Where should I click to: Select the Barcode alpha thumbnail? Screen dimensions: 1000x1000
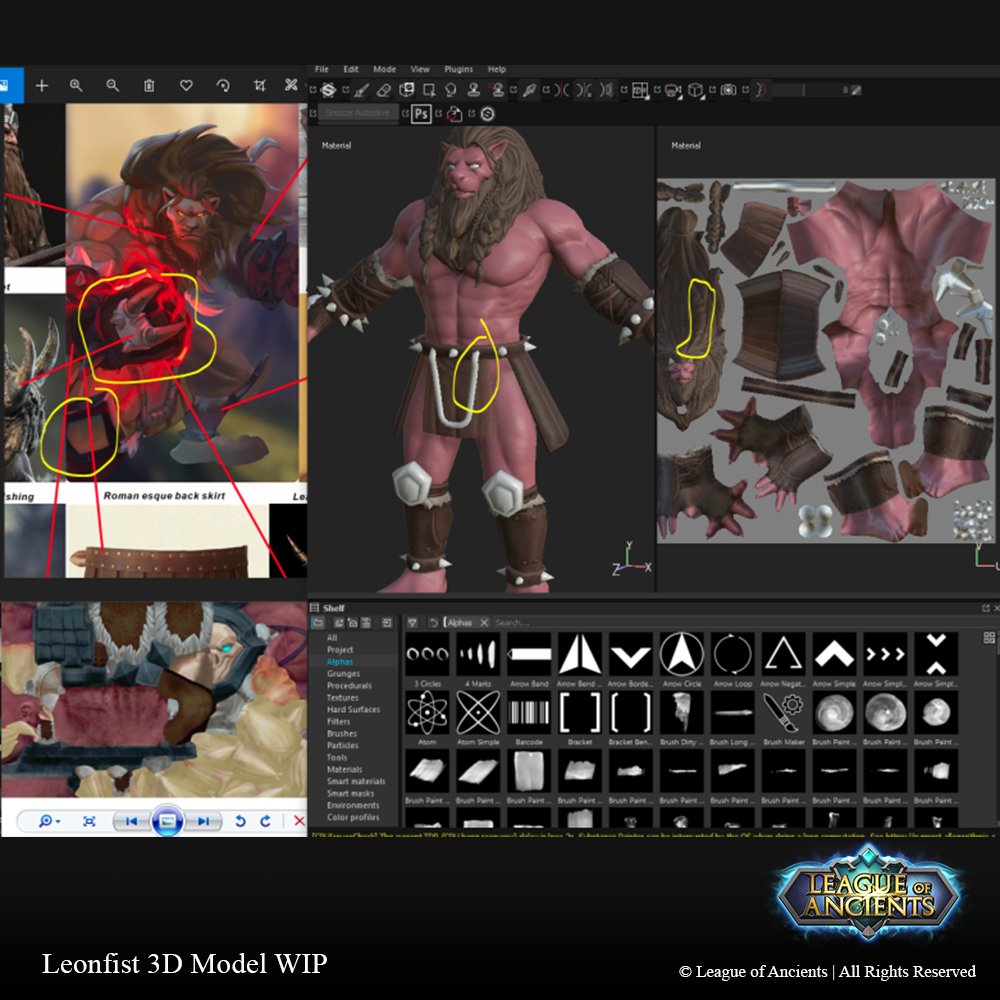529,712
